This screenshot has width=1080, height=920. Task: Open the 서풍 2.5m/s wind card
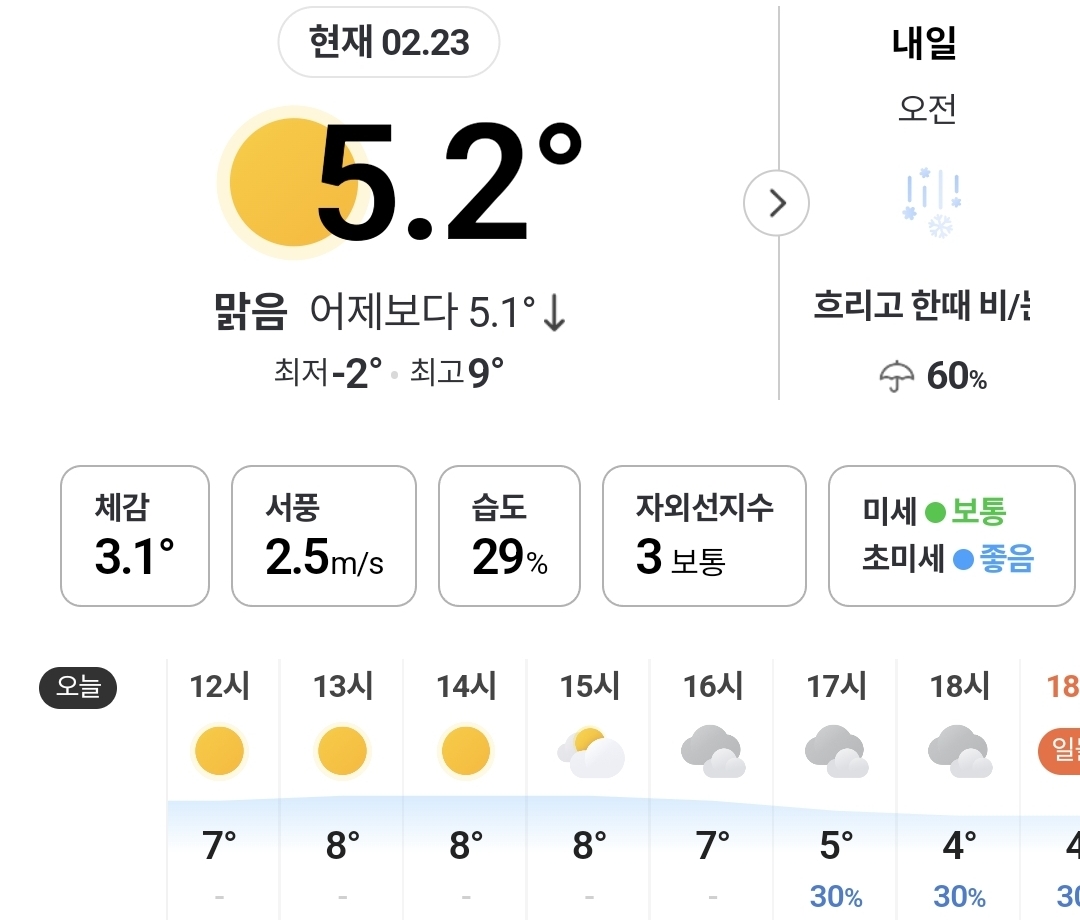pyautogui.click(x=323, y=536)
